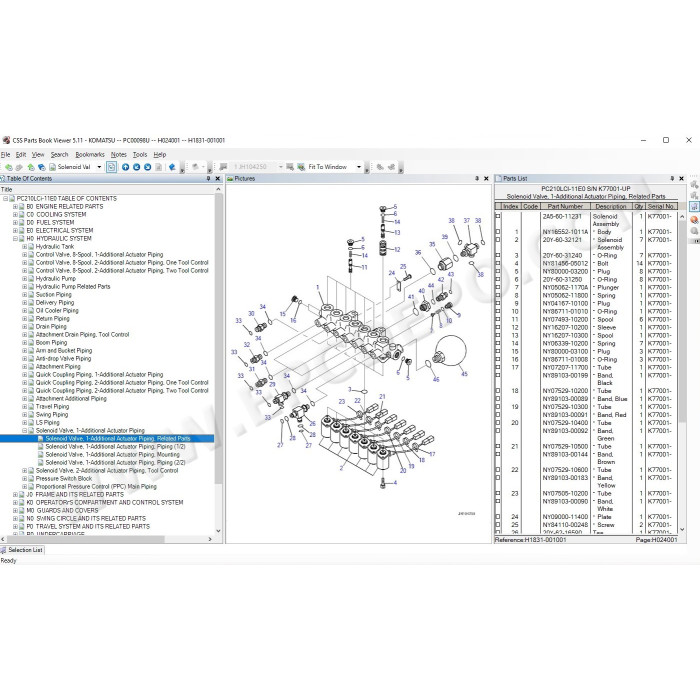Click the blue circle left-arrow icon
The image size is (700, 700).
click(x=137, y=167)
